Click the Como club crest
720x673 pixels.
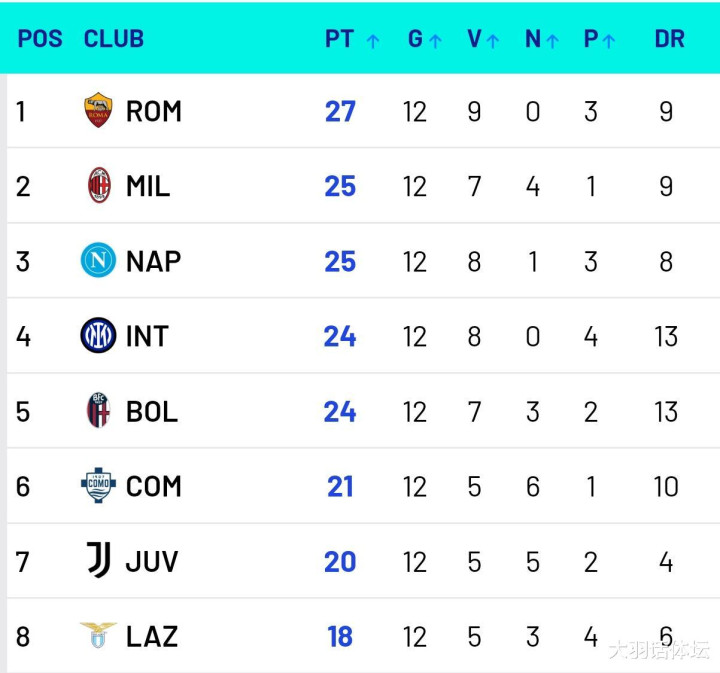[x=98, y=486]
